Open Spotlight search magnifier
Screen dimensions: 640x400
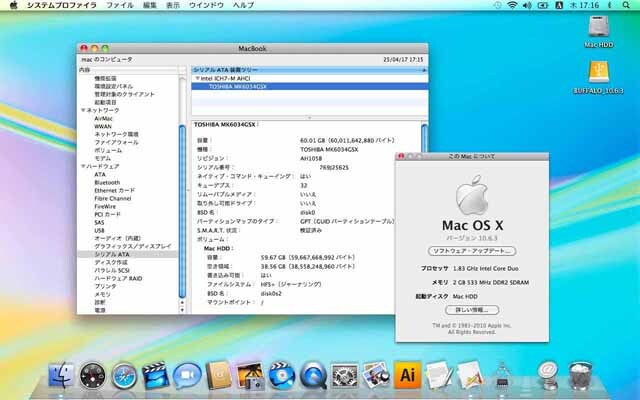[x=626, y=5]
